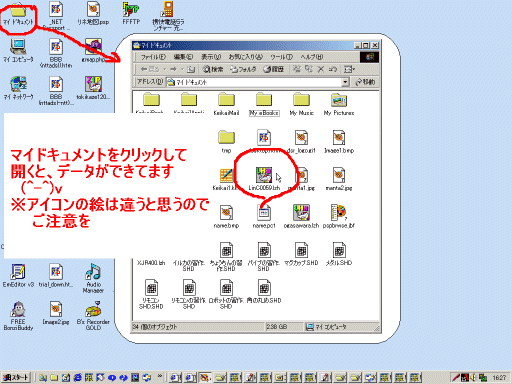Click the forward arrow toolbar button

(174, 69)
